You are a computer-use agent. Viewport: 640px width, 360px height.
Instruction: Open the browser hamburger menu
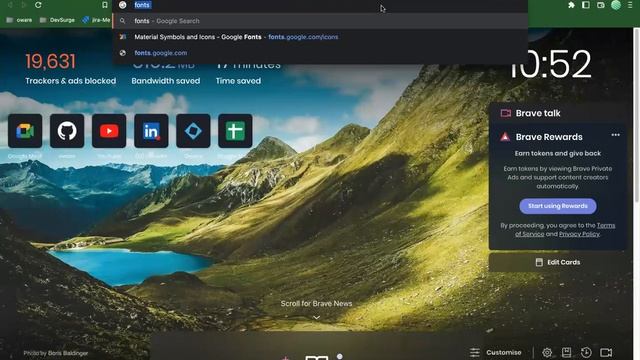point(630,5)
